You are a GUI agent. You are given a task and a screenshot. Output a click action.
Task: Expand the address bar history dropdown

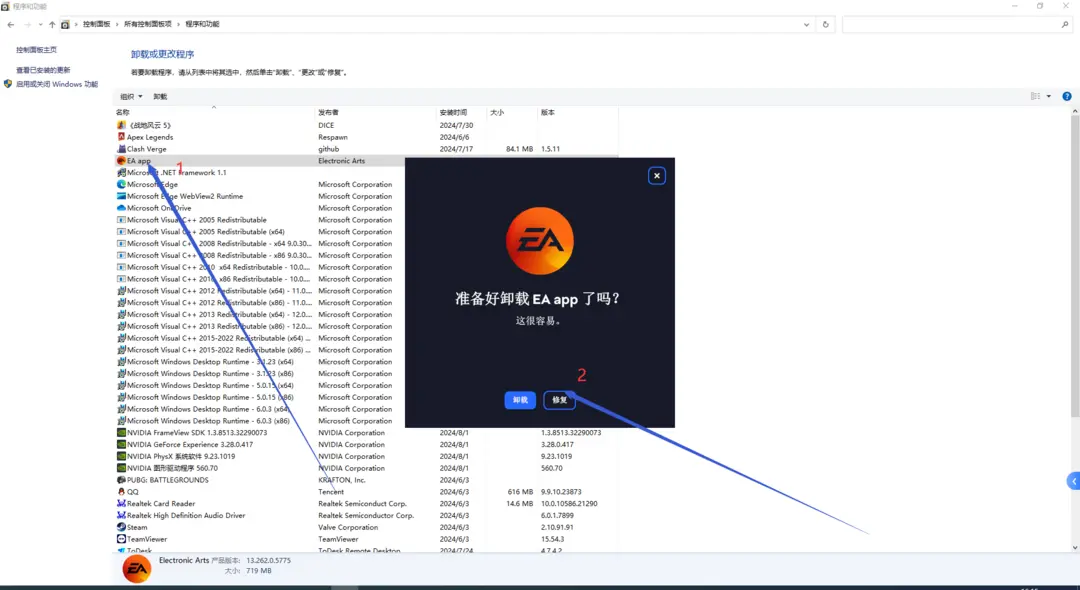[807, 25]
